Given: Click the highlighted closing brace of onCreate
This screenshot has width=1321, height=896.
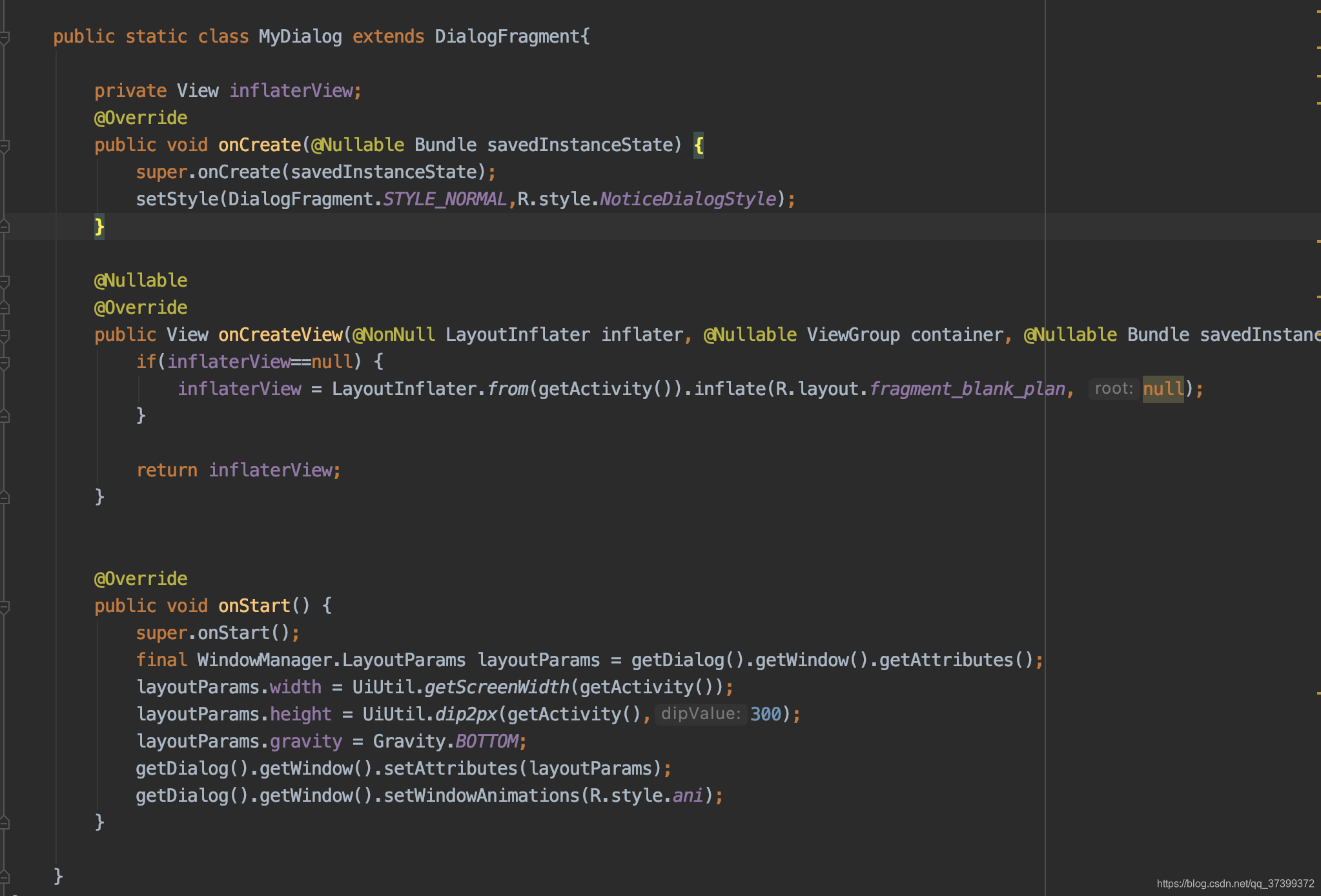Looking at the screenshot, I should [99, 227].
